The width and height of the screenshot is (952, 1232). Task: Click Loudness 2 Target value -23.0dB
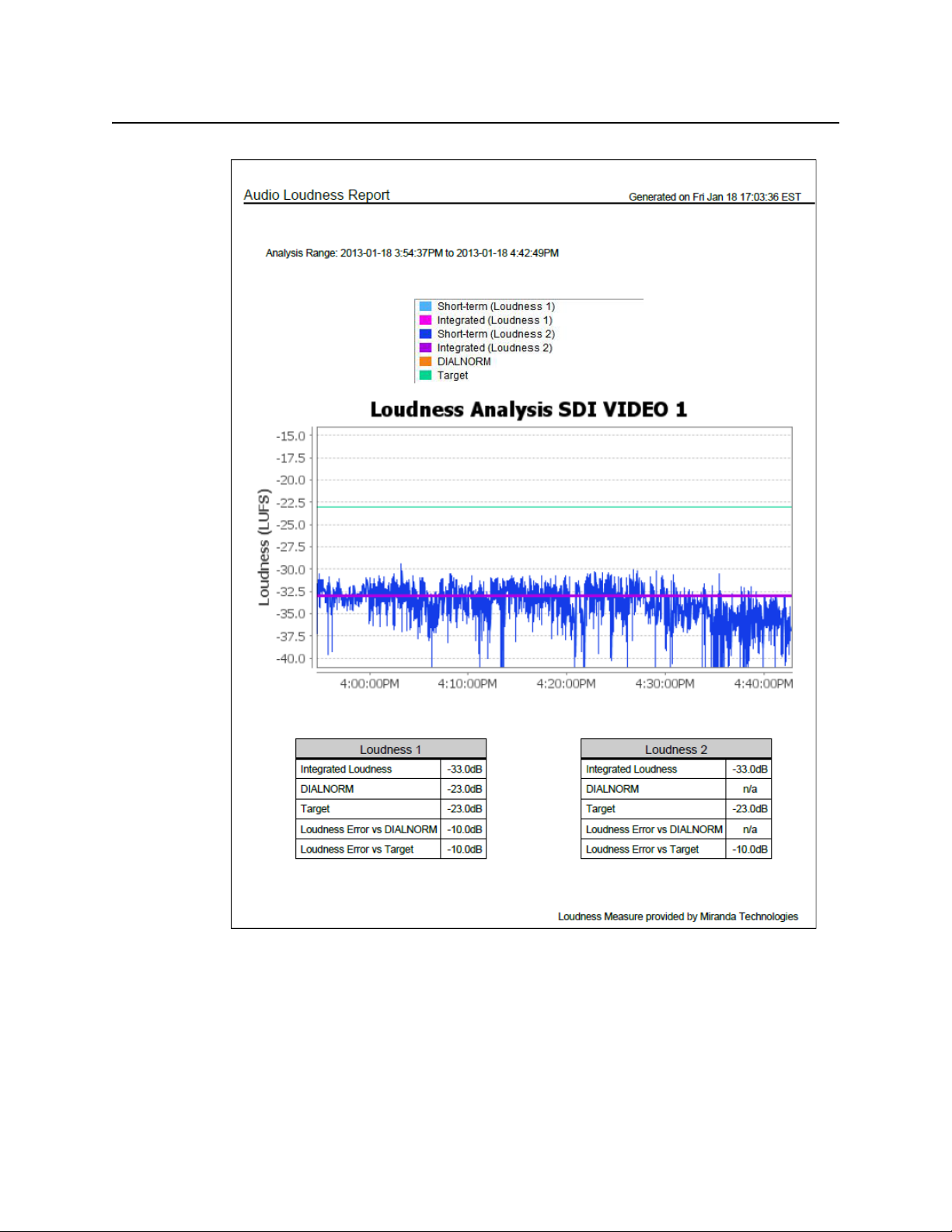click(x=749, y=809)
